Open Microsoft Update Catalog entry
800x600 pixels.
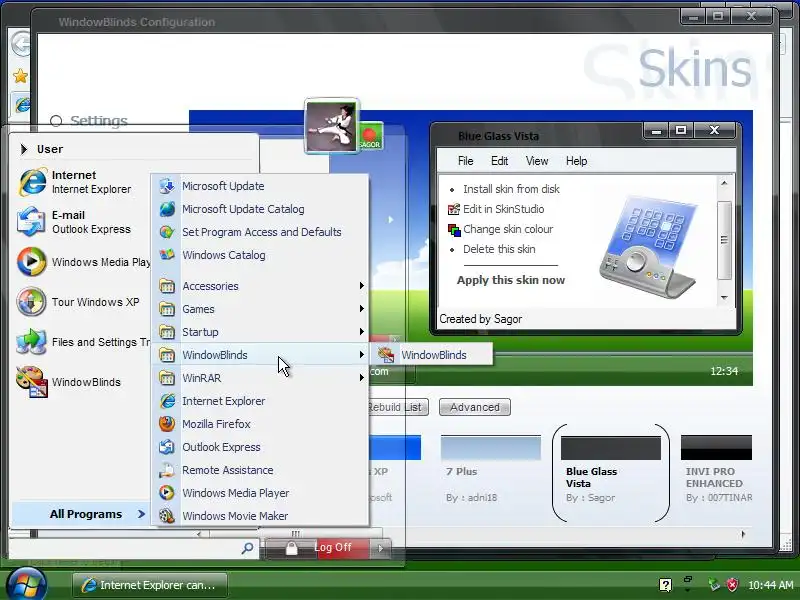260,209
